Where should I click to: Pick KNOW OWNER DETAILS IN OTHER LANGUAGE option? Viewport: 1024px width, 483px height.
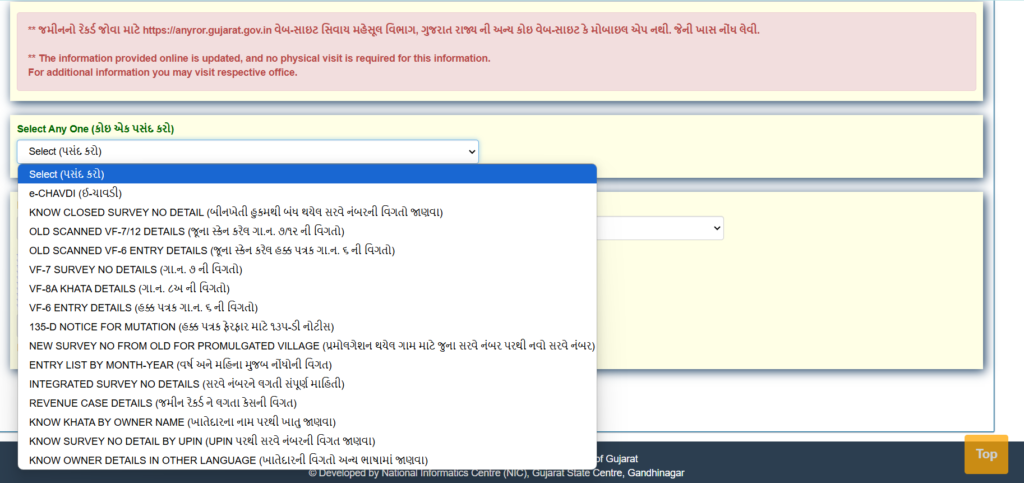(x=307, y=460)
